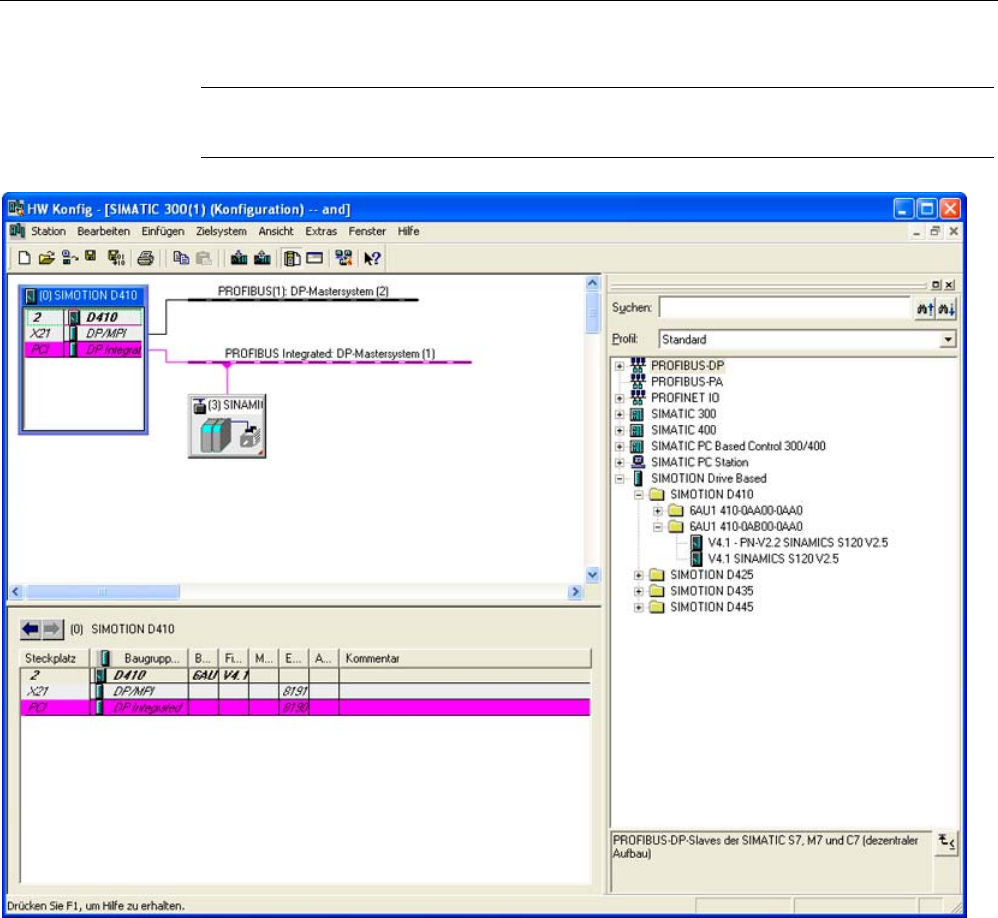This screenshot has height=918, width=998.
Task: Click the horizontal scrollbar thumb
Action: click(102, 592)
